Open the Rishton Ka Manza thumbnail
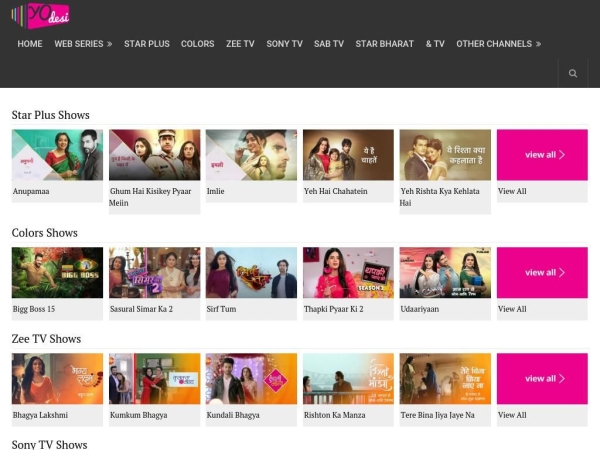 coord(348,379)
